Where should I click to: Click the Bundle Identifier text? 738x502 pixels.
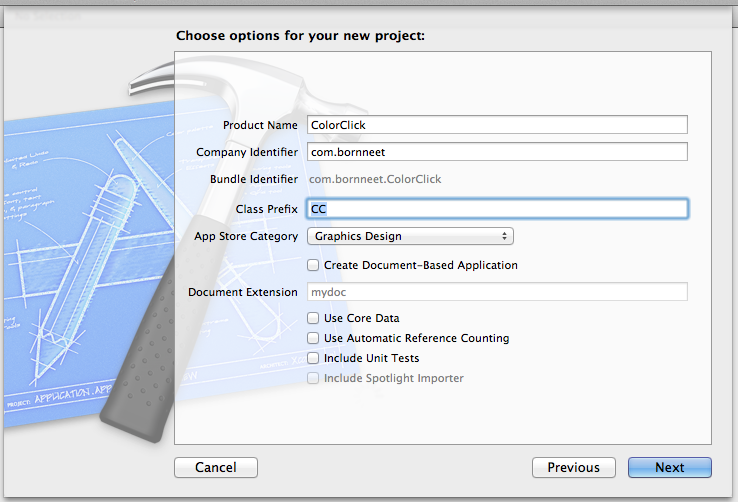375,179
